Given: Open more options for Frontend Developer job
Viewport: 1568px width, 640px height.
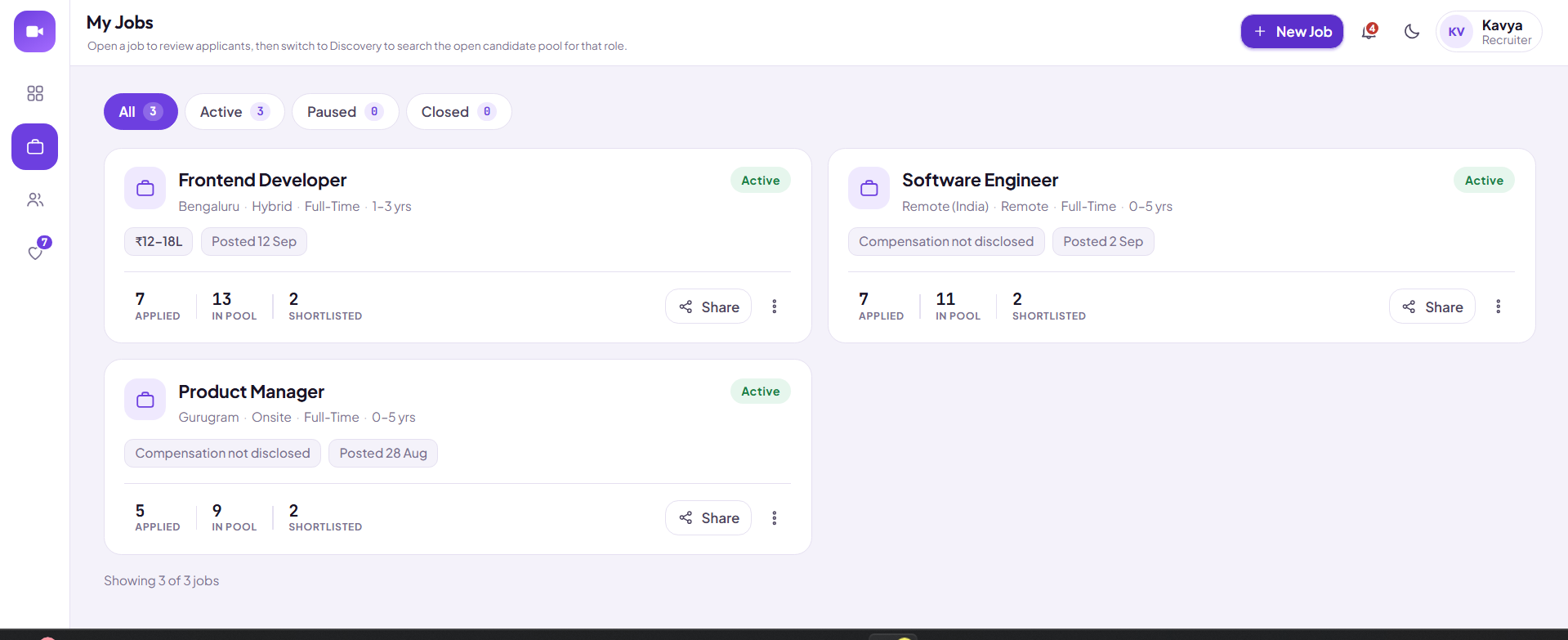Looking at the screenshot, I should 775,307.
